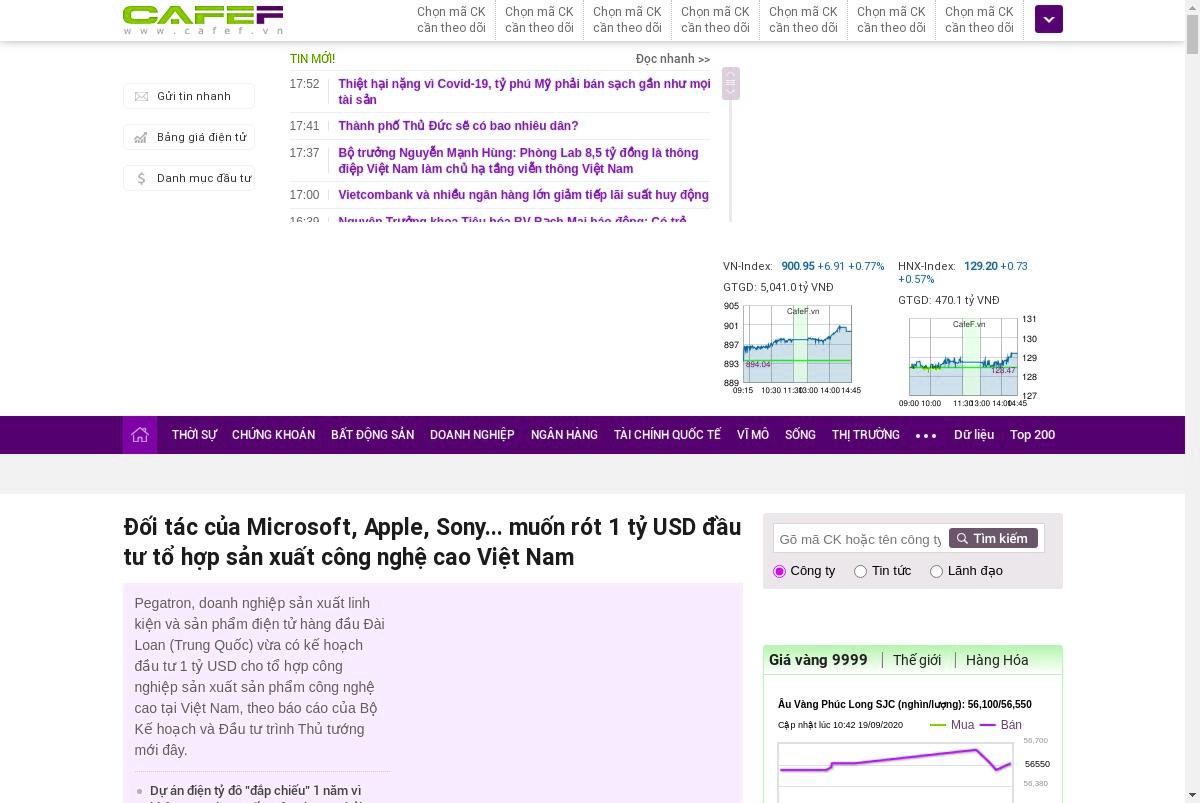This screenshot has width=1200, height=803.
Task: Click HNX-Index label
Action: point(927,266)
